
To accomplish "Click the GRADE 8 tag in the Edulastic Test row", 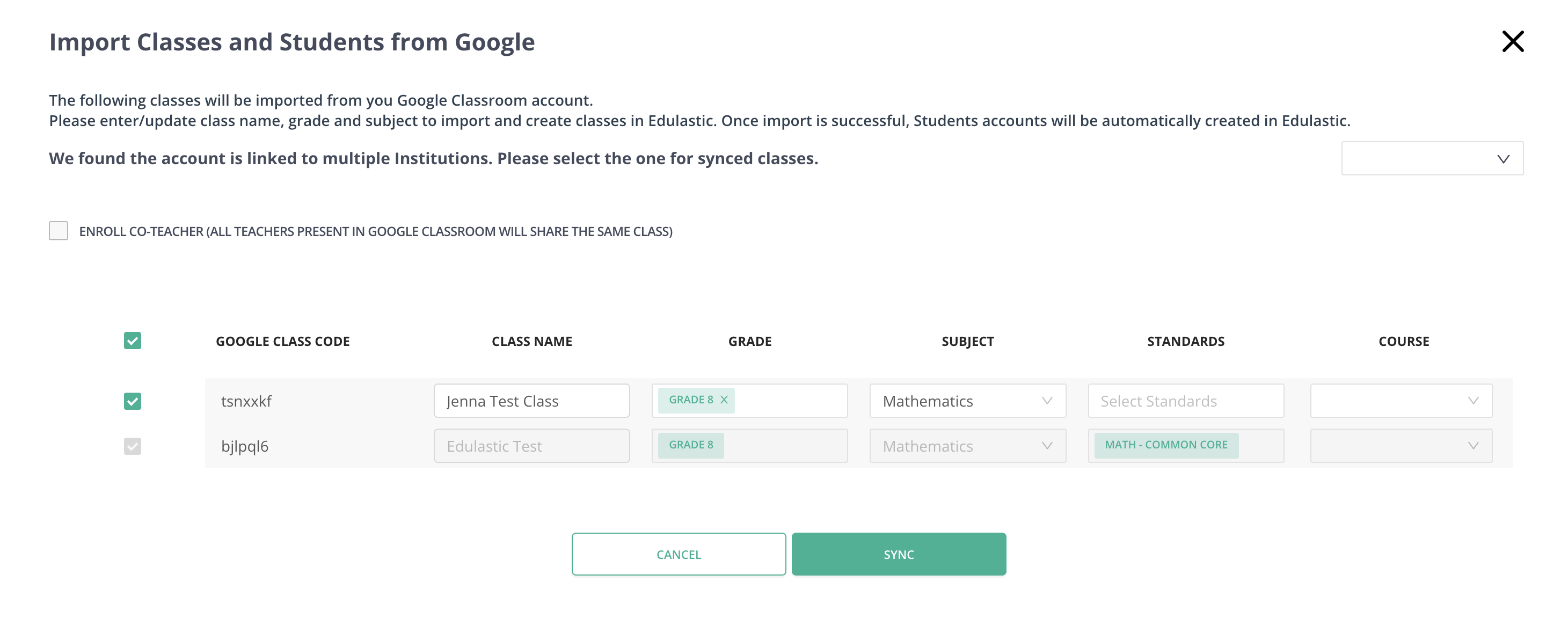I will point(690,445).
